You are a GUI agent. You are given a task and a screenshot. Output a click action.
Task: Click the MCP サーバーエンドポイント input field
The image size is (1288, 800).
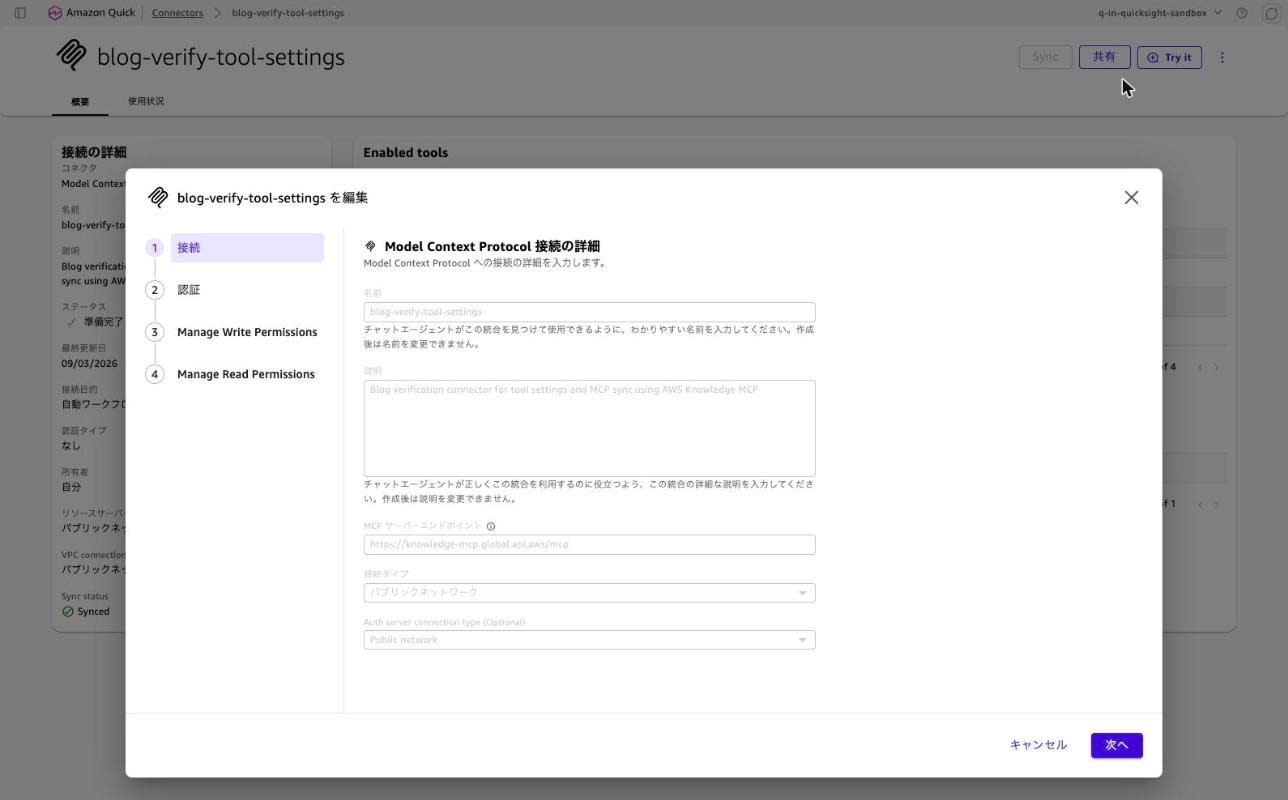tap(589, 545)
